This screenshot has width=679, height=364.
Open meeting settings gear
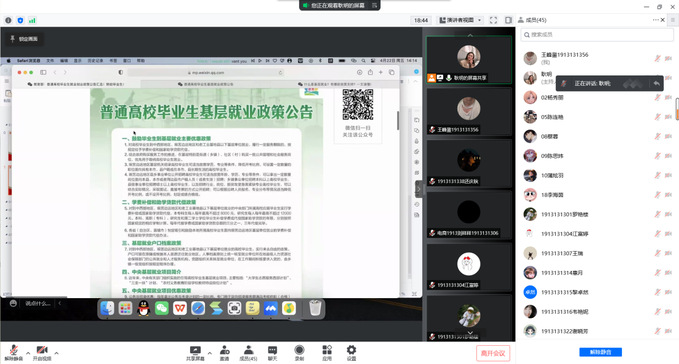click(x=351, y=353)
